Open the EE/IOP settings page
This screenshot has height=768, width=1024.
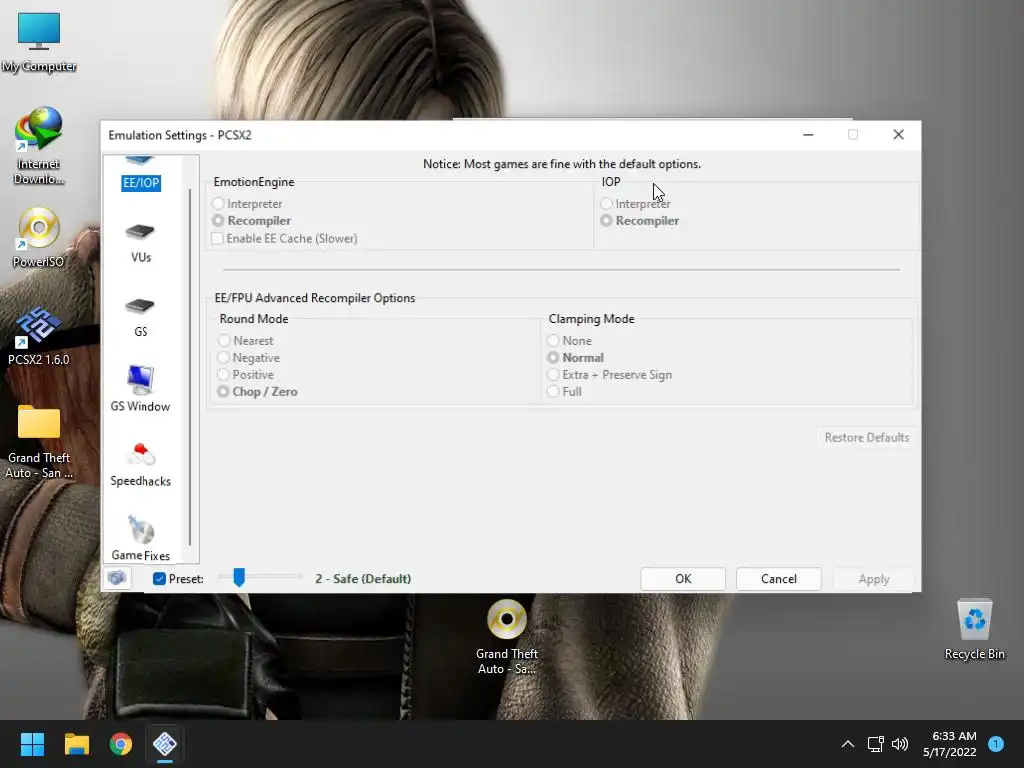pos(140,174)
